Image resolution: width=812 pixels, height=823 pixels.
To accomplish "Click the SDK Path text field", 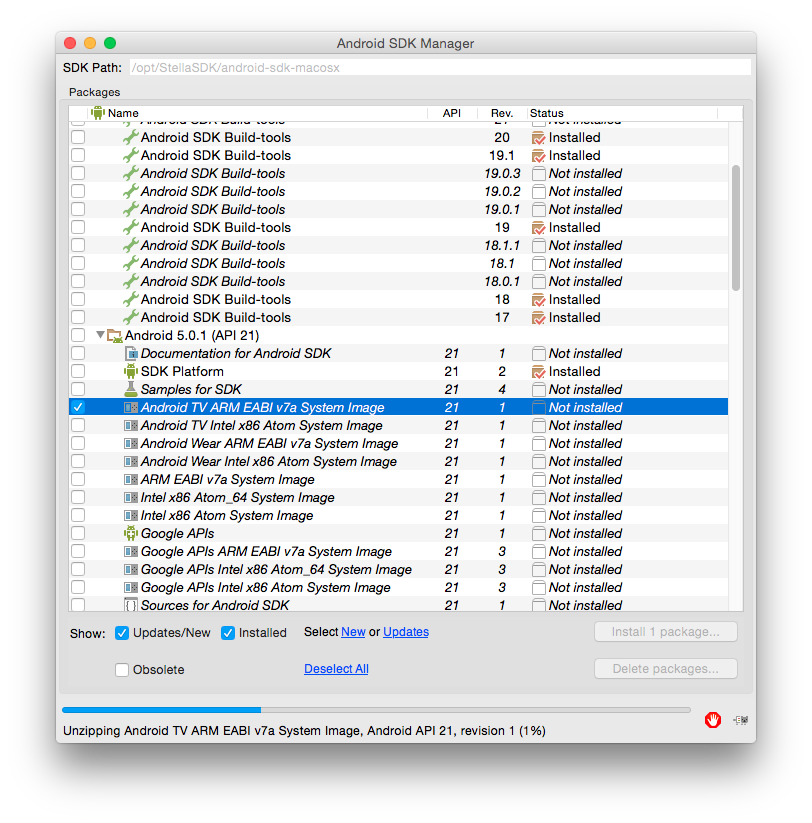I will [x=440, y=68].
